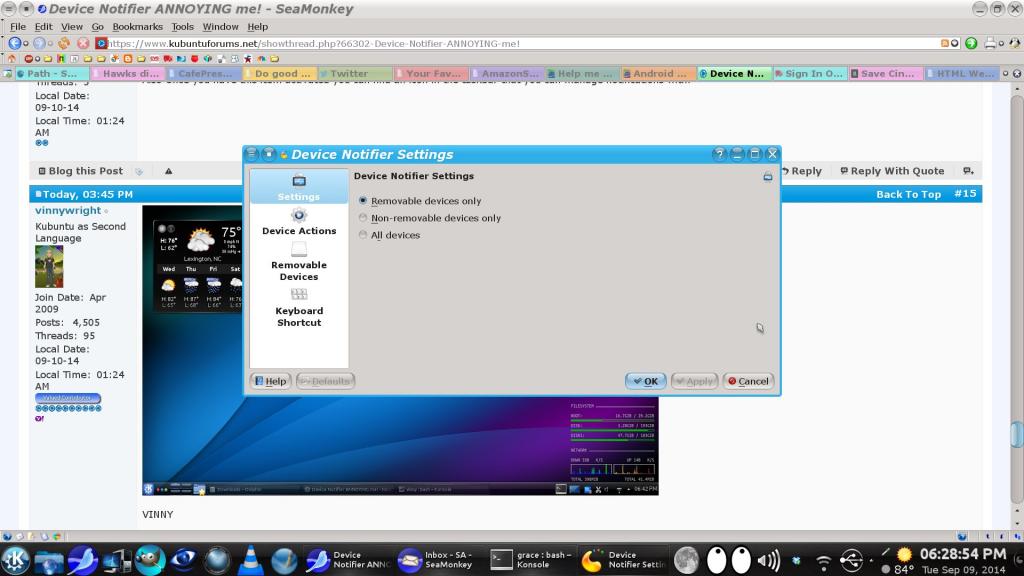Image resolution: width=1024 pixels, height=576 pixels.
Task: Open the Device Actions settings page
Action: [299, 222]
